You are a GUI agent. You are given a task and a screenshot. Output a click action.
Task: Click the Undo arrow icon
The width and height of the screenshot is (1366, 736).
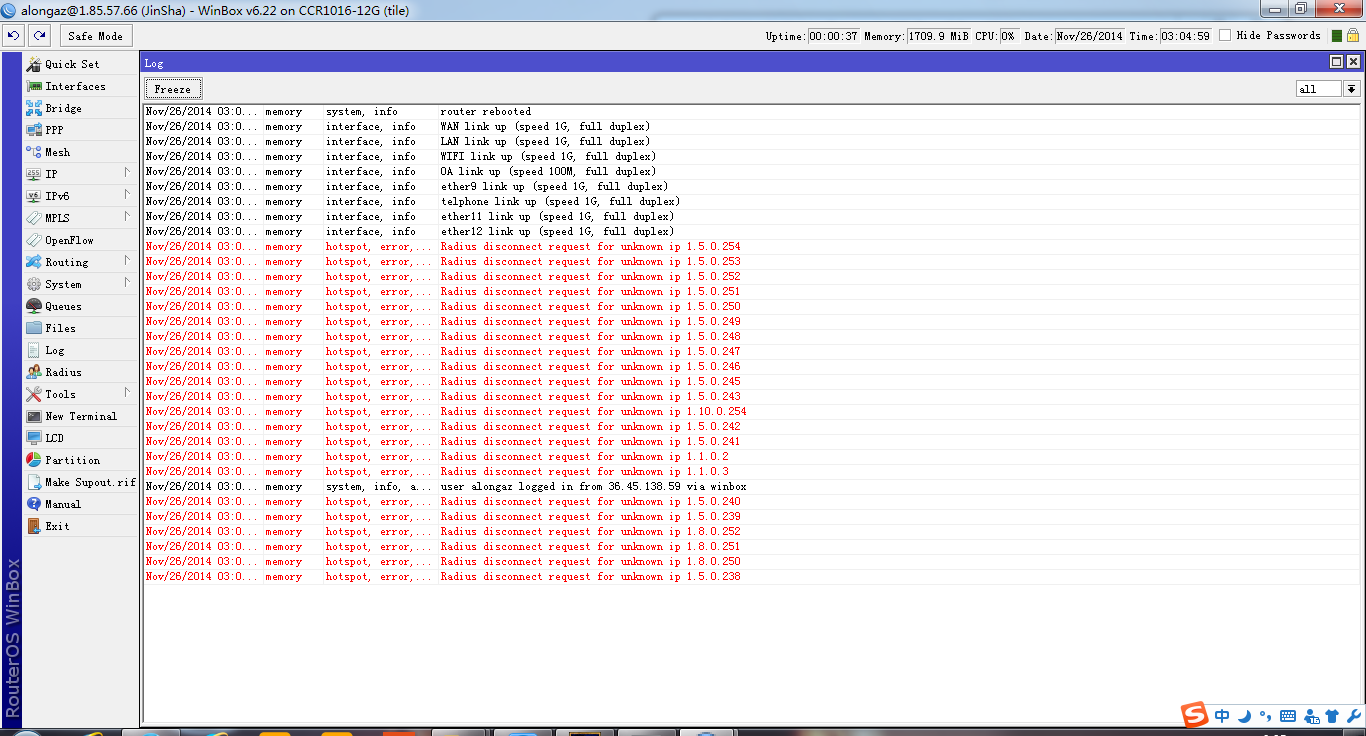click(13, 35)
